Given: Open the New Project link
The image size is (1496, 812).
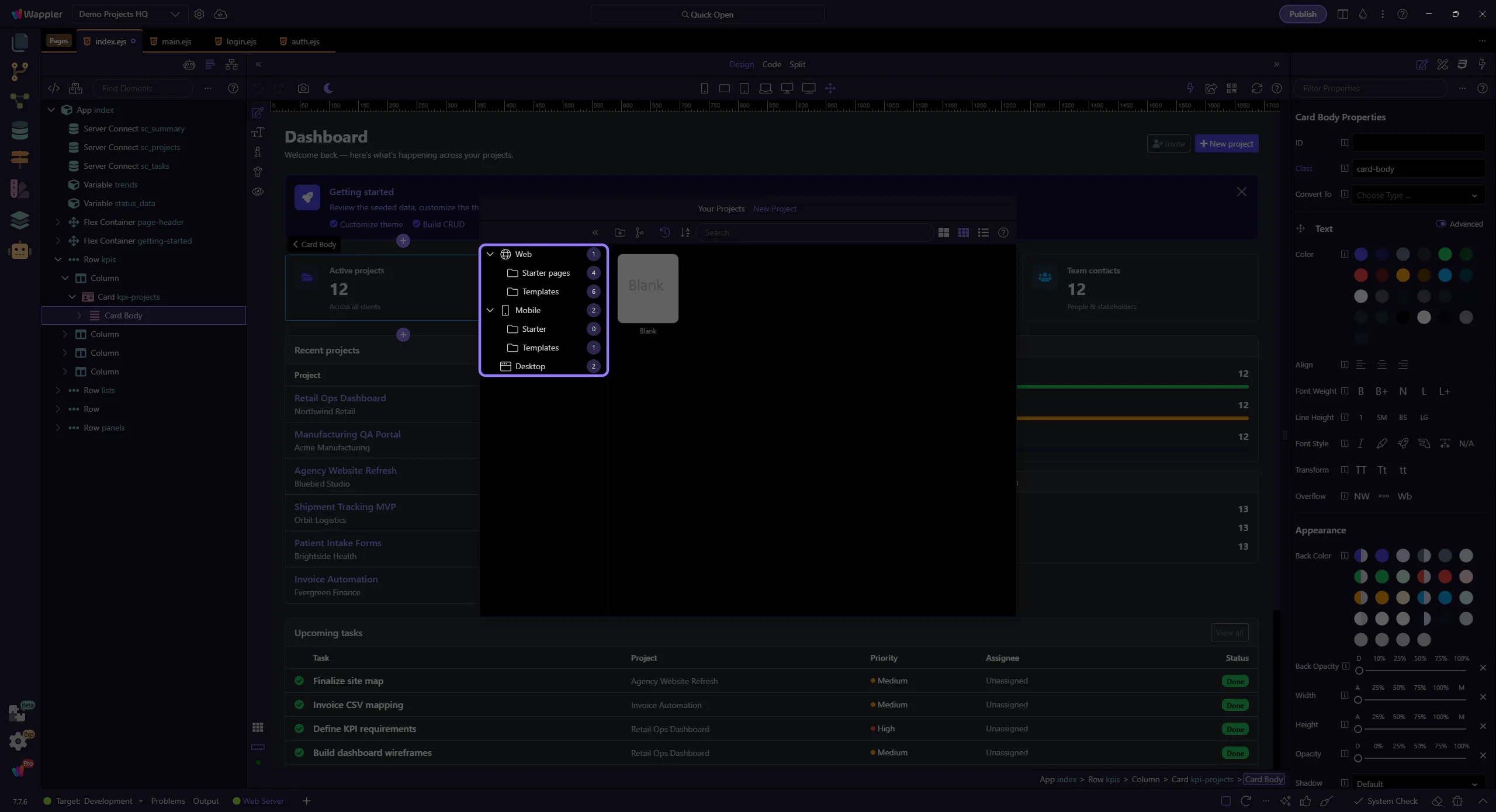Looking at the screenshot, I should 774,209.
